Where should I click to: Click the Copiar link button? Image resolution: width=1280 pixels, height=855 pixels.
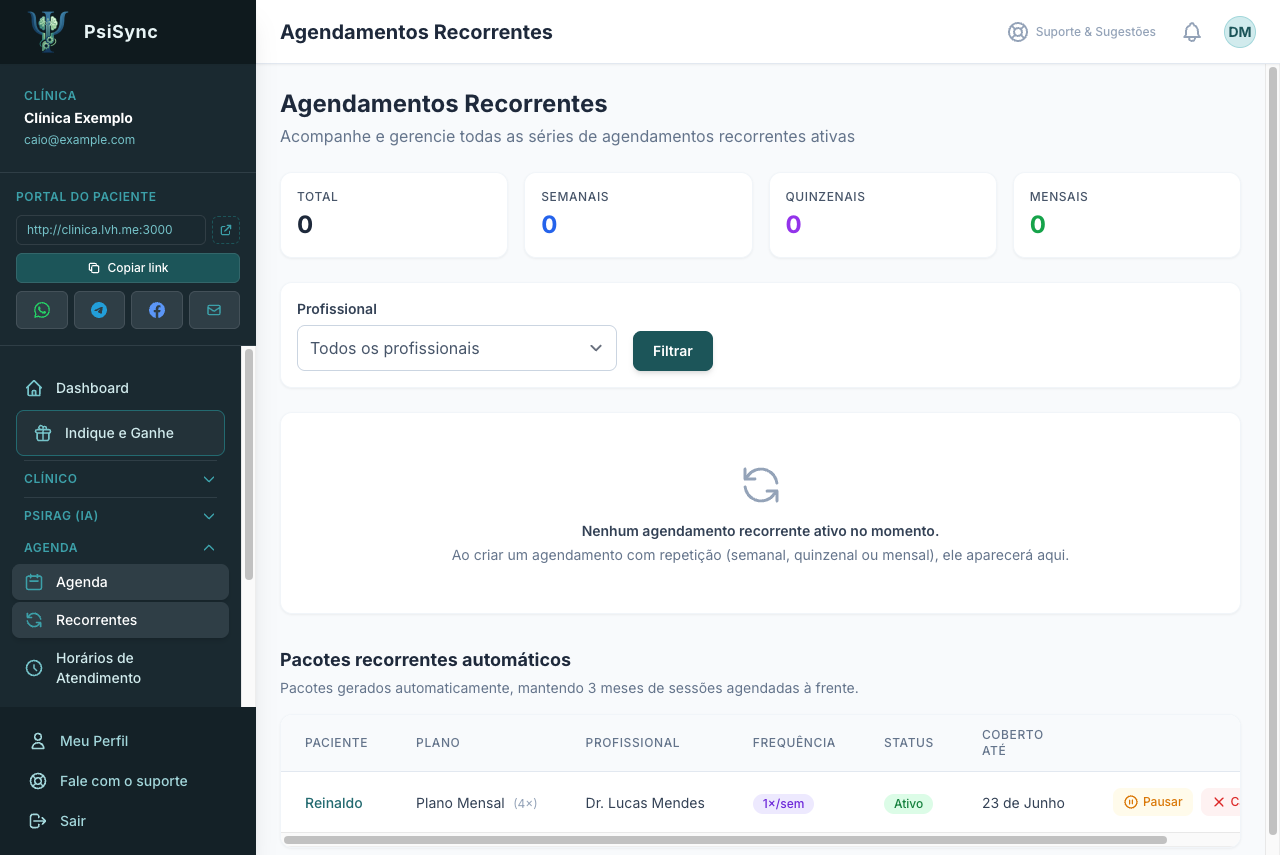tap(128, 268)
